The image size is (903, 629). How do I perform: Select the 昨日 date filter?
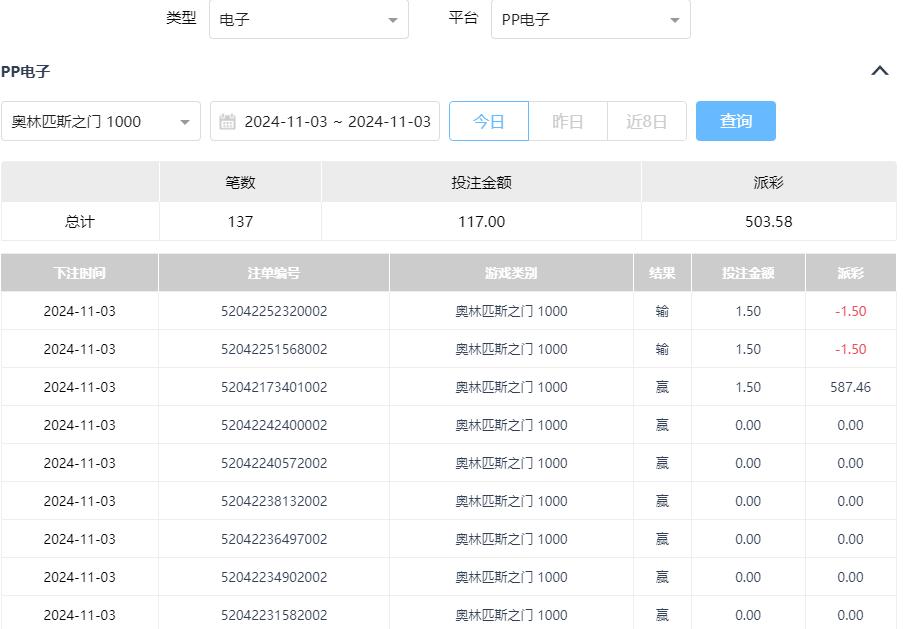click(x=567, y=121)
